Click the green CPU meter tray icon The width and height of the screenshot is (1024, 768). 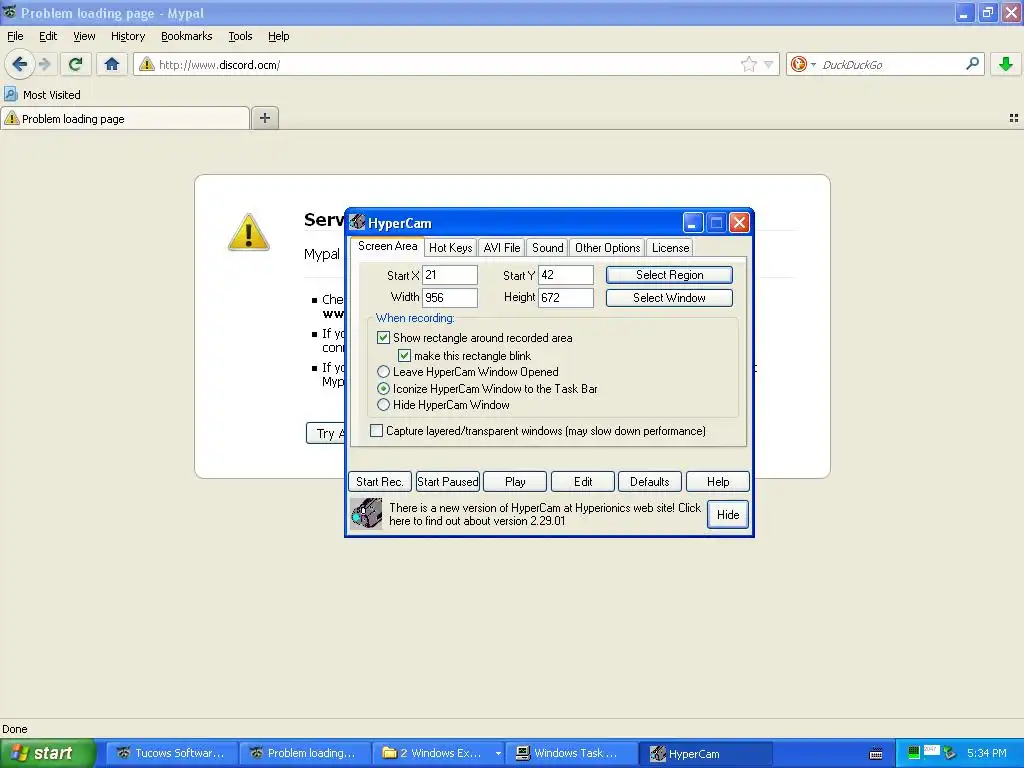(914, 753)
